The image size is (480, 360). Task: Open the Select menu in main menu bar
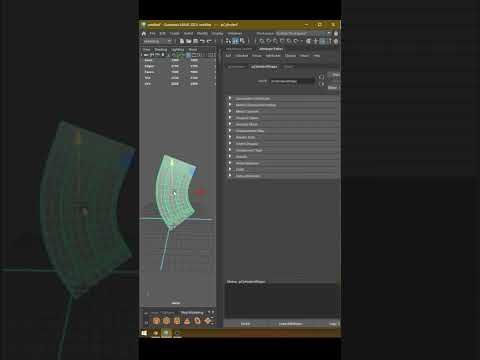(188, 34)
